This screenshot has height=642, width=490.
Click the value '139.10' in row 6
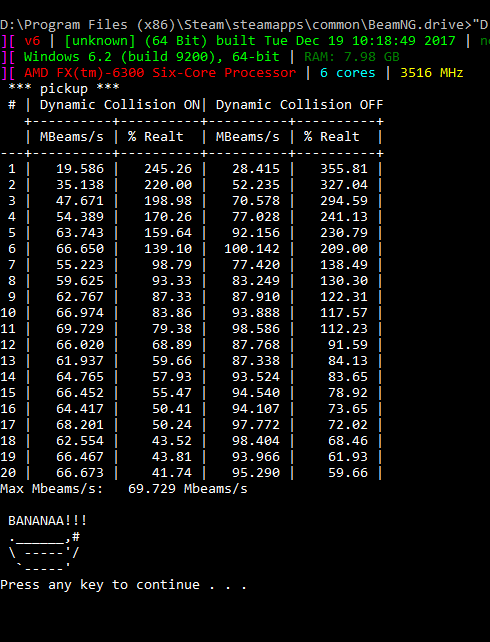point(168,249)
